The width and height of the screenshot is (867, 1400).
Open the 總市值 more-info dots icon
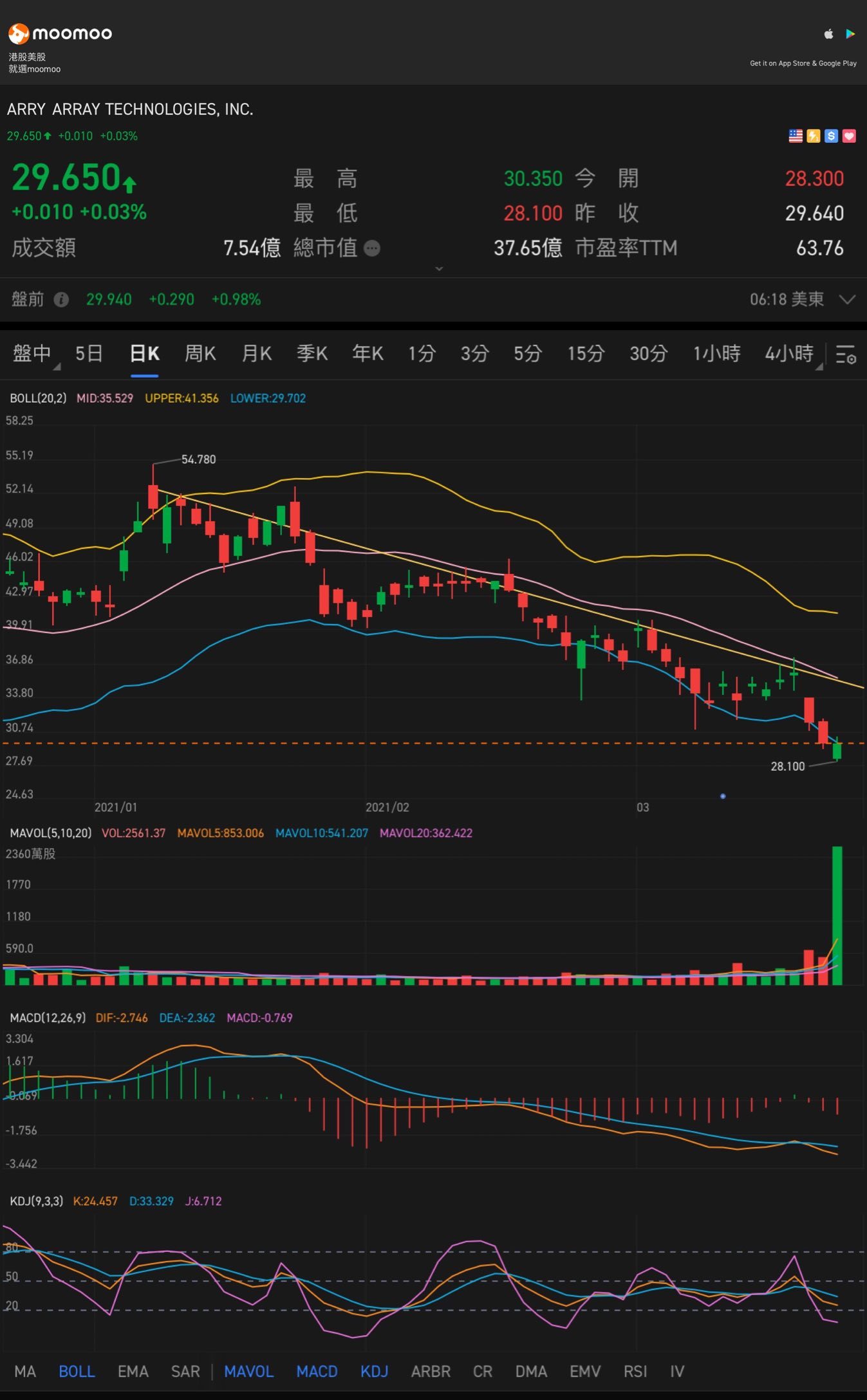372,248
